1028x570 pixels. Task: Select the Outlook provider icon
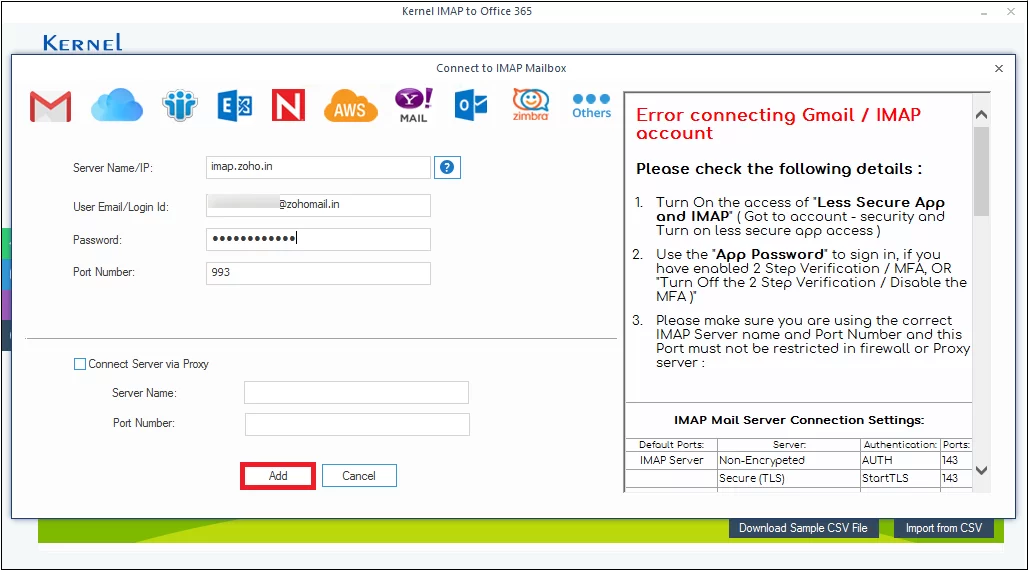(x=471, y=106)
